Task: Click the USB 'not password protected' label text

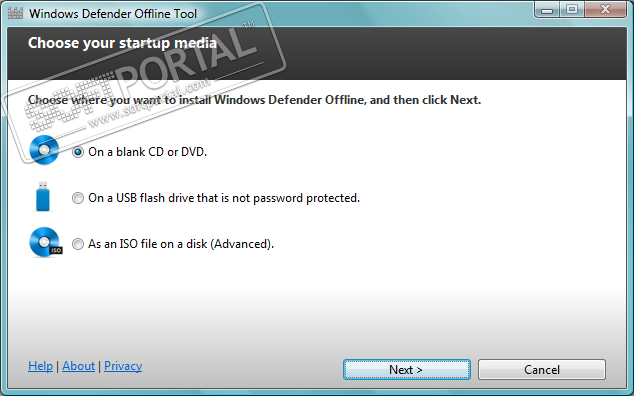Action: pyautogui.click(x=224, y=198)
